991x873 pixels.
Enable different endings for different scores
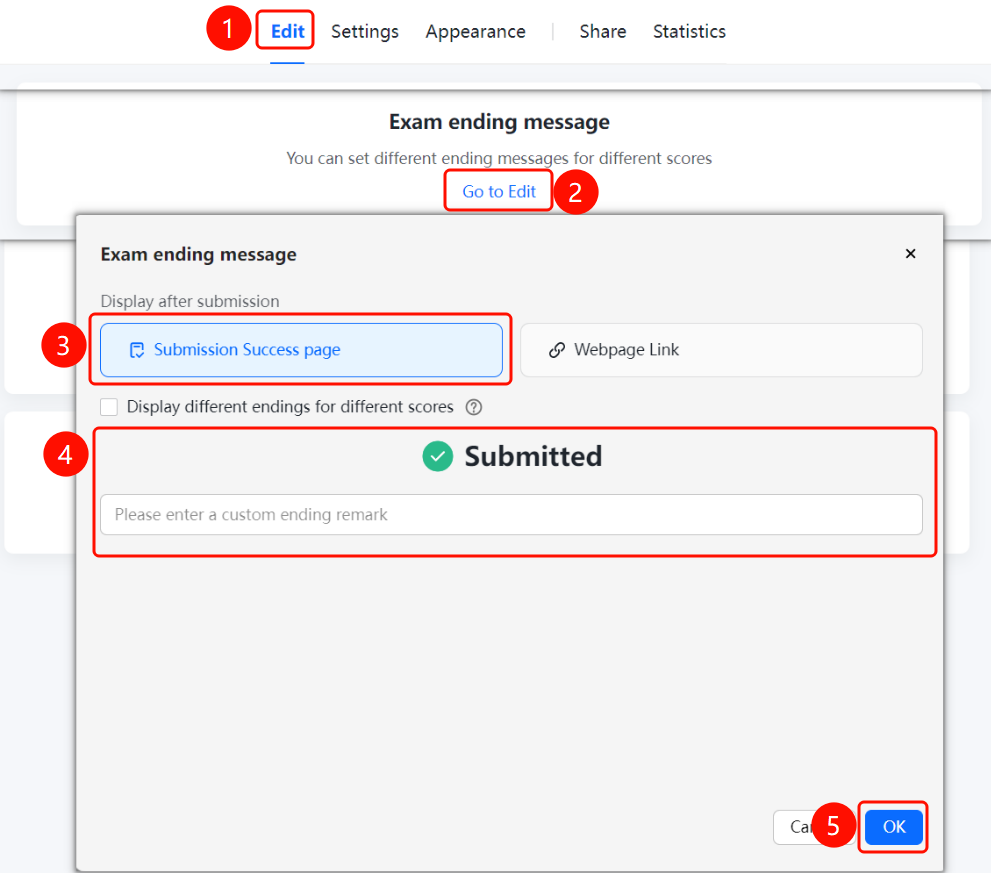tap(109, 406)
